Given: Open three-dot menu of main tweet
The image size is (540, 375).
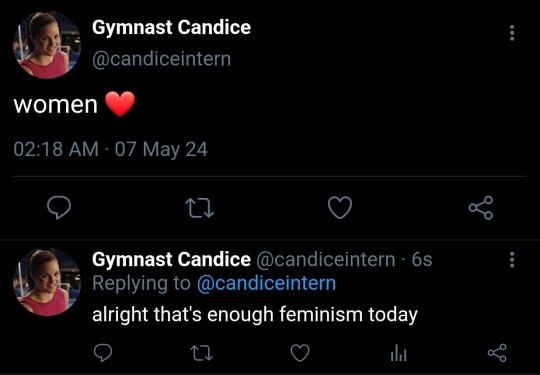Looking at the screenshot, I should coord(512,33).
